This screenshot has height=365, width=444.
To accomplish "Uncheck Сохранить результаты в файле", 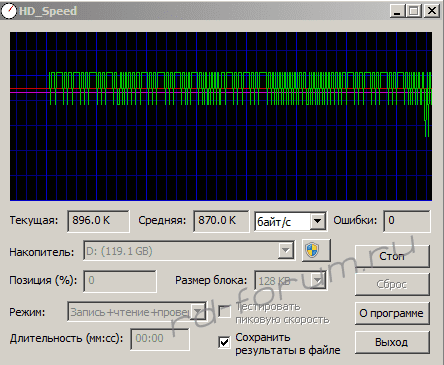I will [225, 342].
